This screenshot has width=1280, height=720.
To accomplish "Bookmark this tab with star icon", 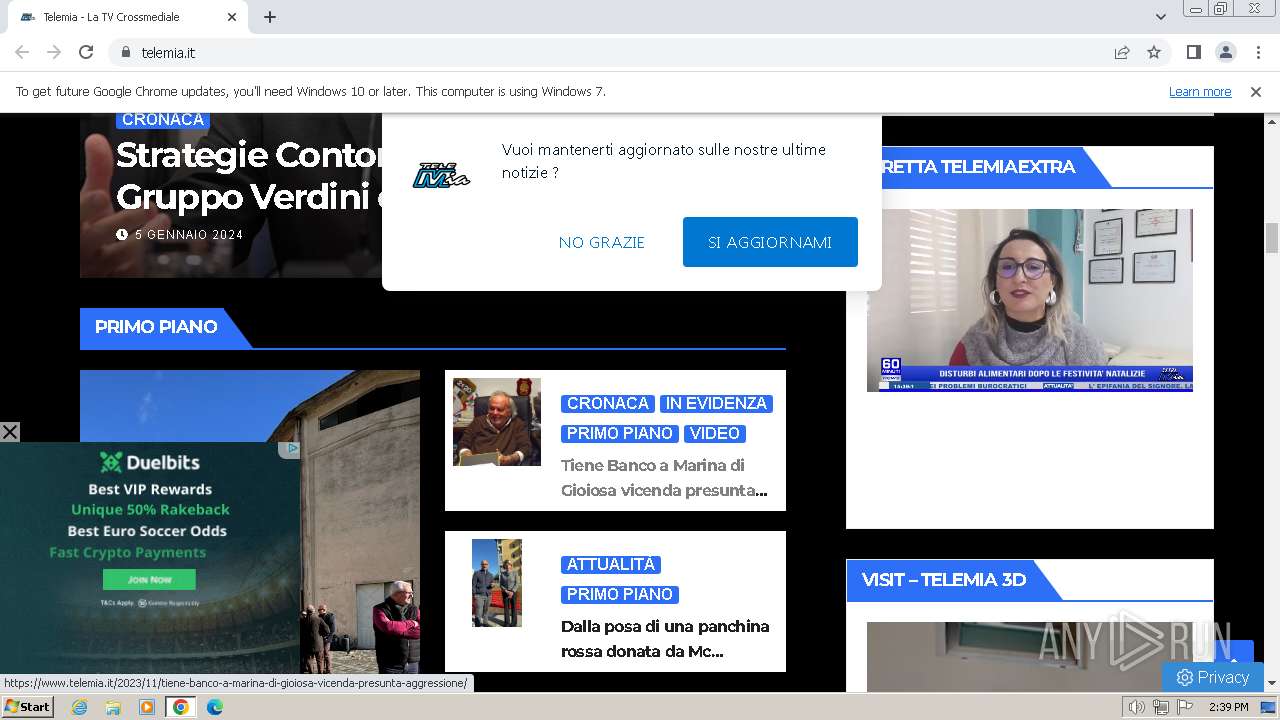I will click(x=1154, y=52).
